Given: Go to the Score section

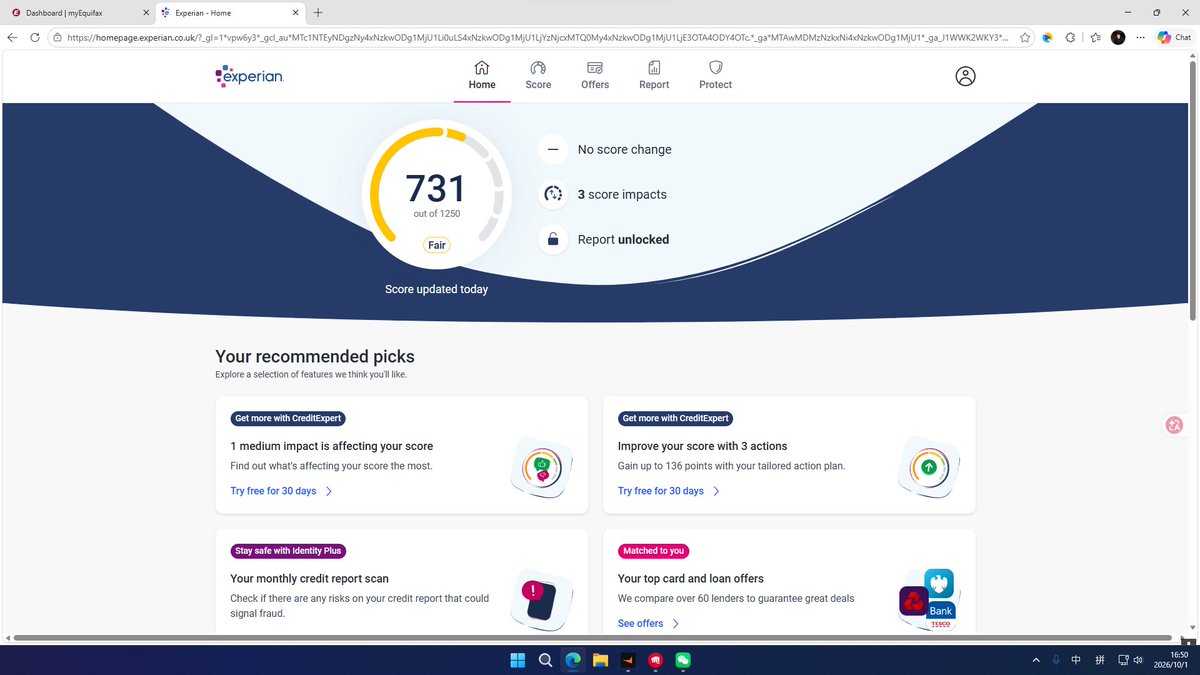Looking at the screenshot, I should pyautogui.click(x=538, y=75).
